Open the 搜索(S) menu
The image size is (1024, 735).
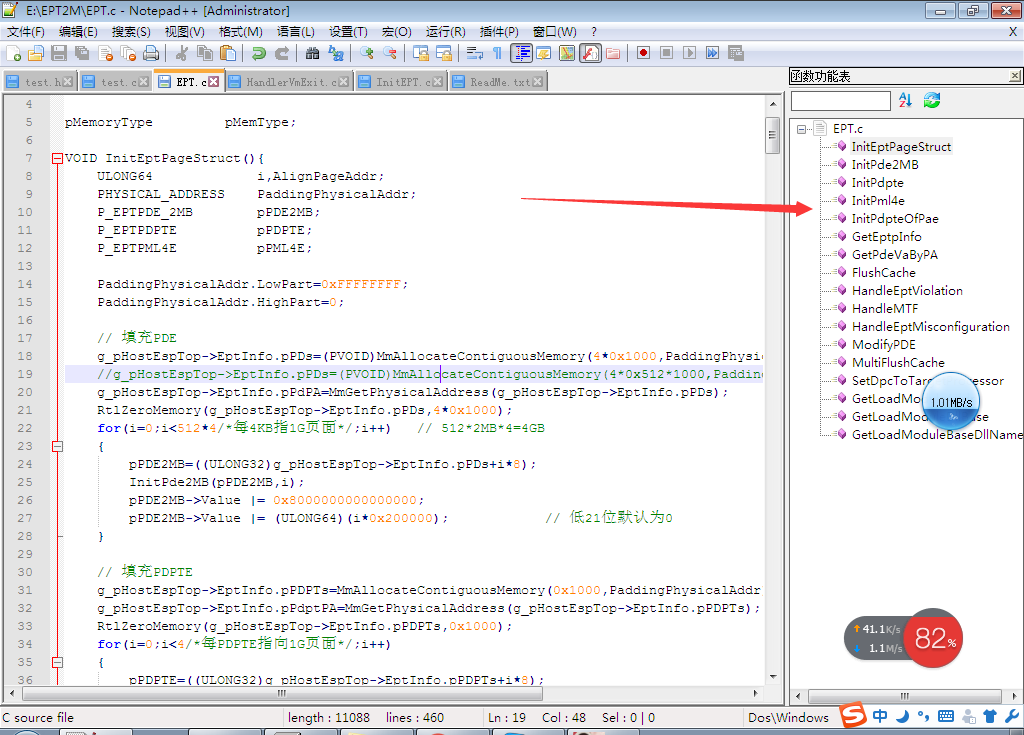pyautogui.click(x=131, y=32)
